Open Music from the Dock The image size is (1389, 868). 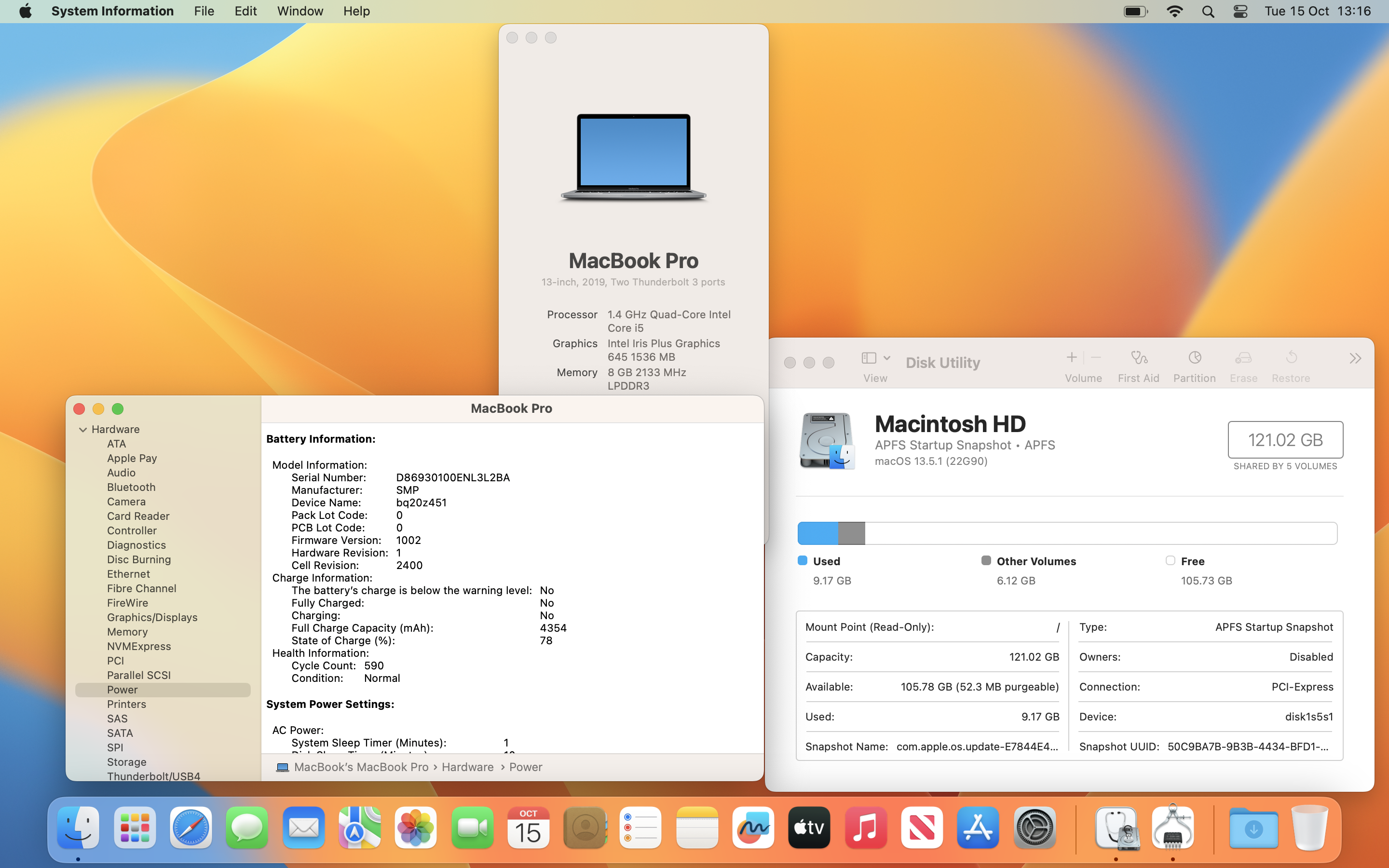[866, 827]
